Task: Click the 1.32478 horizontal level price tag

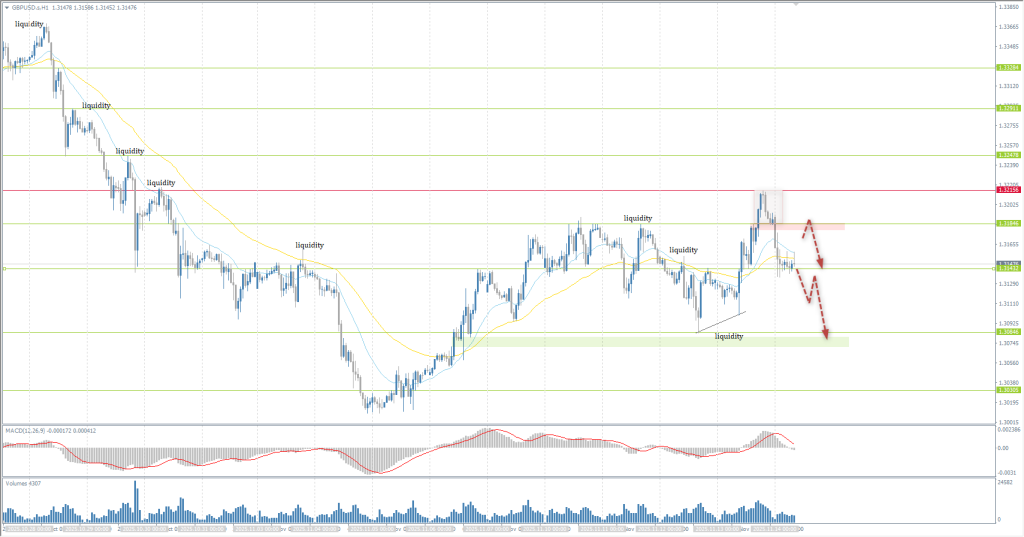Action: [1007, 155]
